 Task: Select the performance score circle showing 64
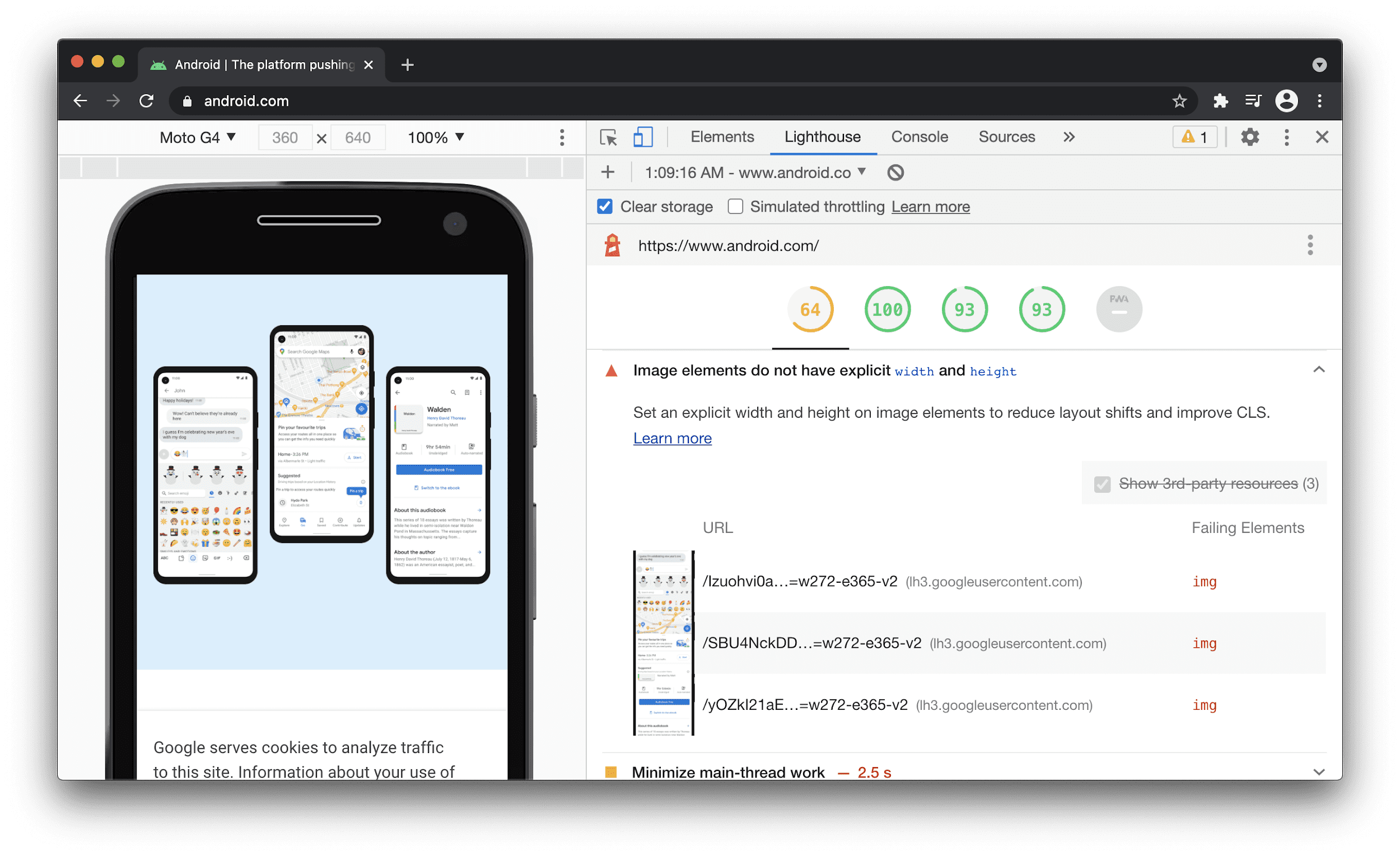pyautogui.click(x=810, y=308)
